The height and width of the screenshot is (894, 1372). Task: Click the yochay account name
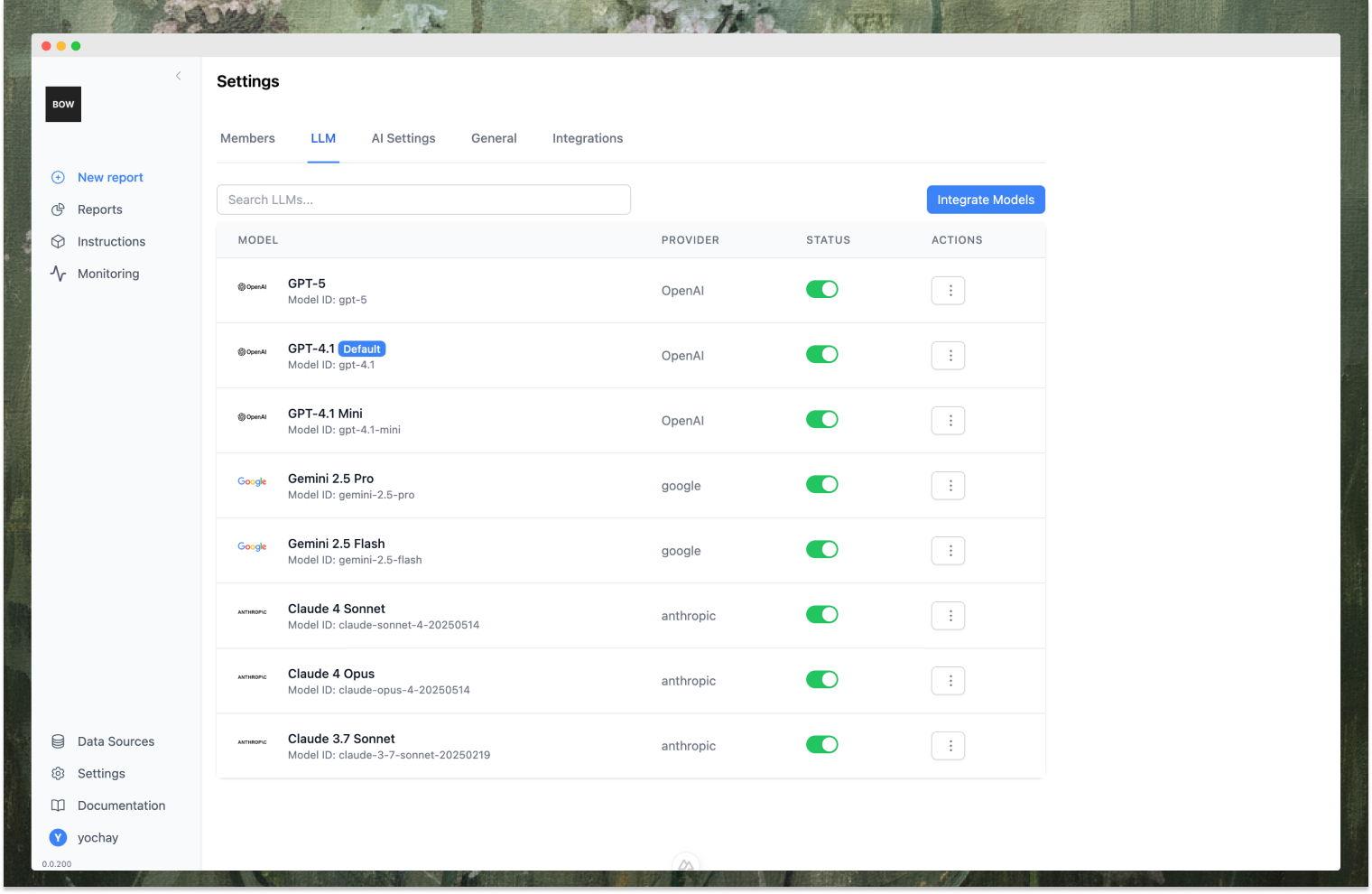click(97, 838)
